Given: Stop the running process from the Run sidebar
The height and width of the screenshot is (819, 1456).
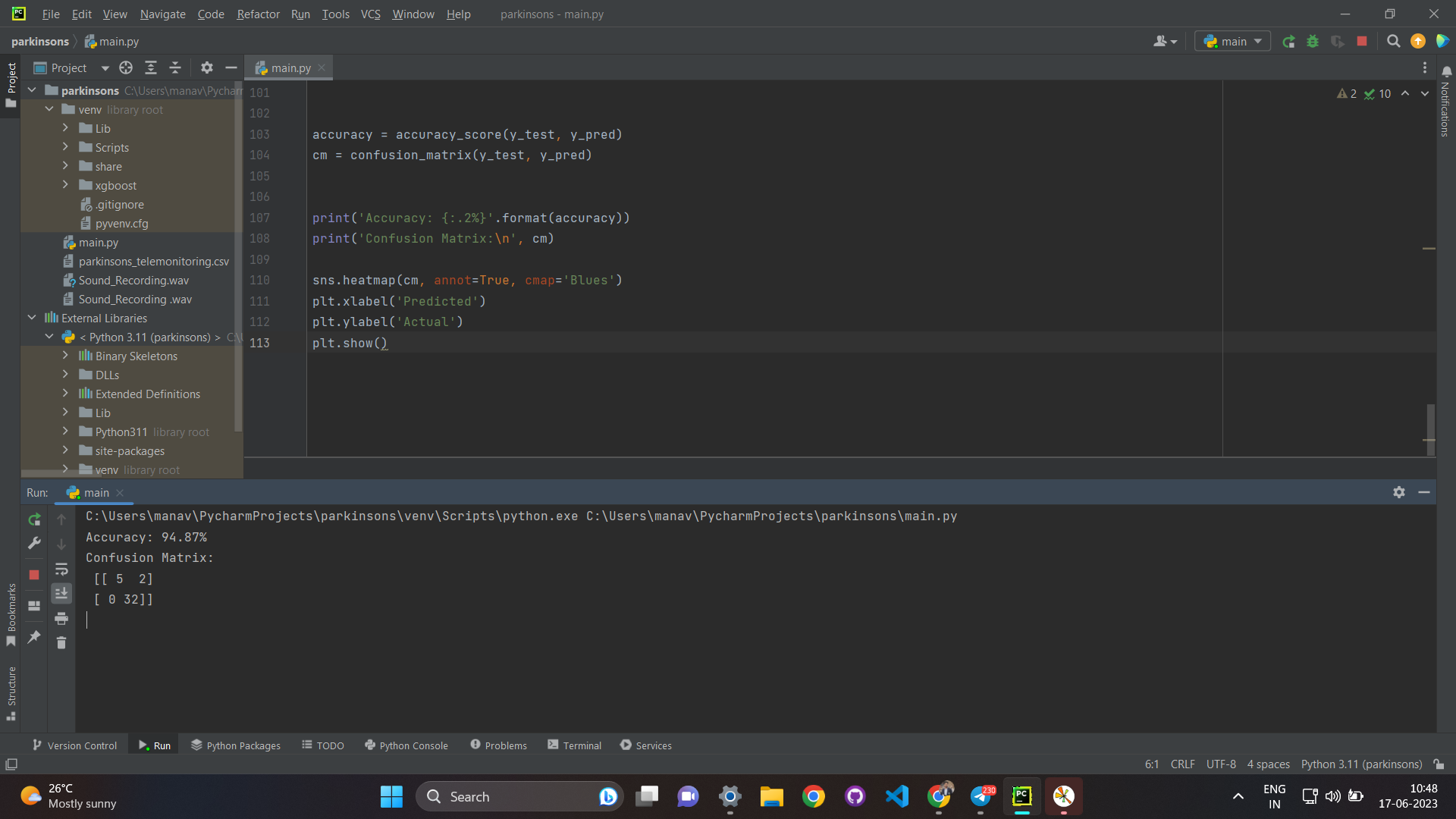Looking at the screenshot, I should (x=34, y=575).
